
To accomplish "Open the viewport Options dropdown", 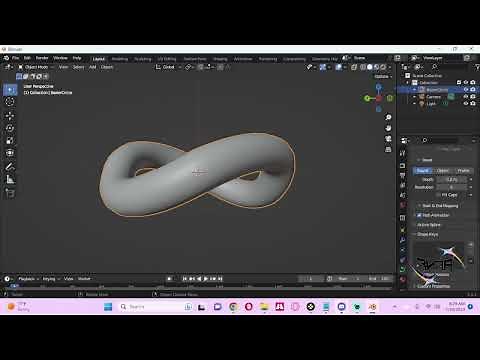I will [383, 76].
